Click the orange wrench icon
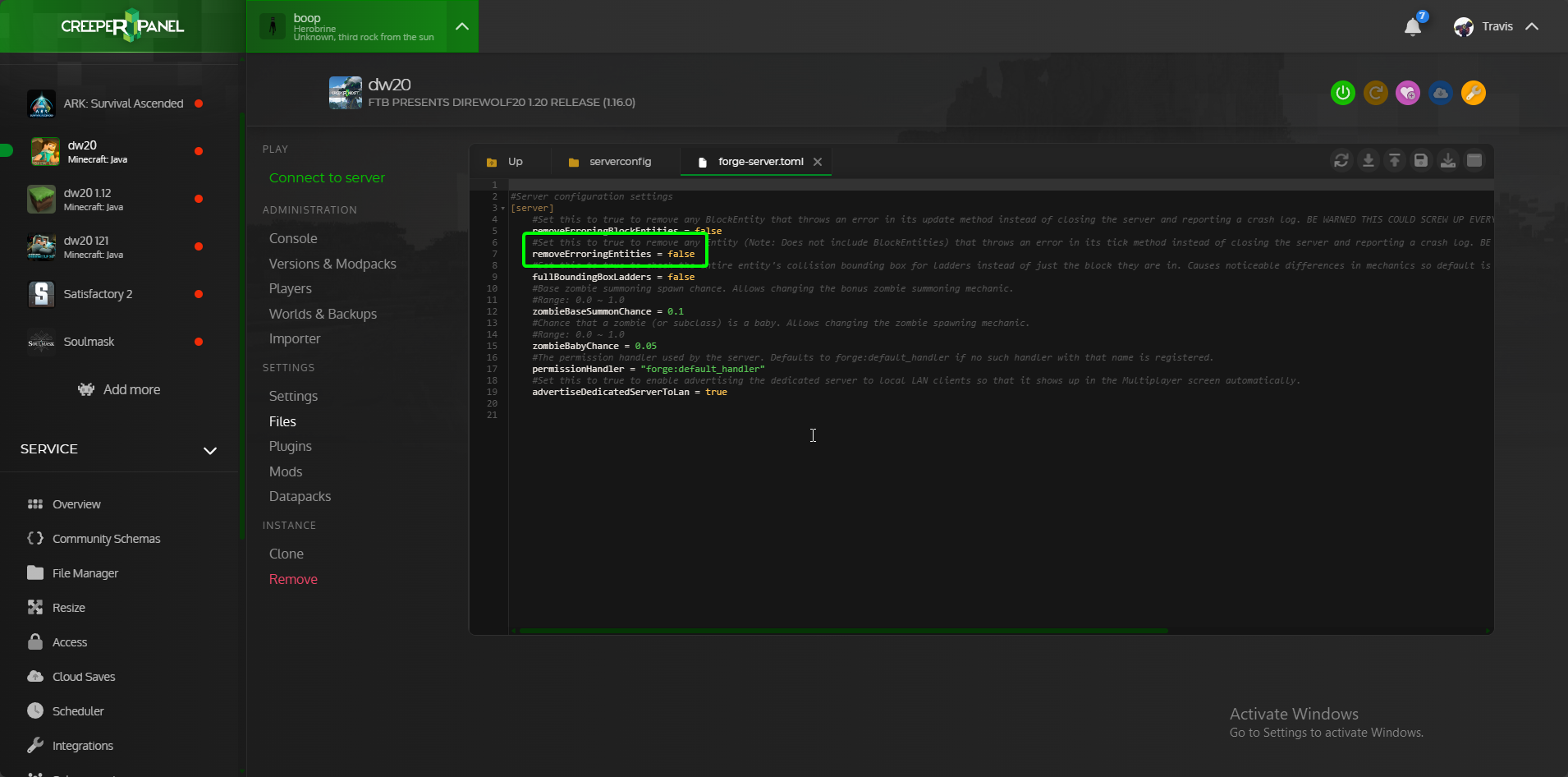 click(x=1474, y=93)
